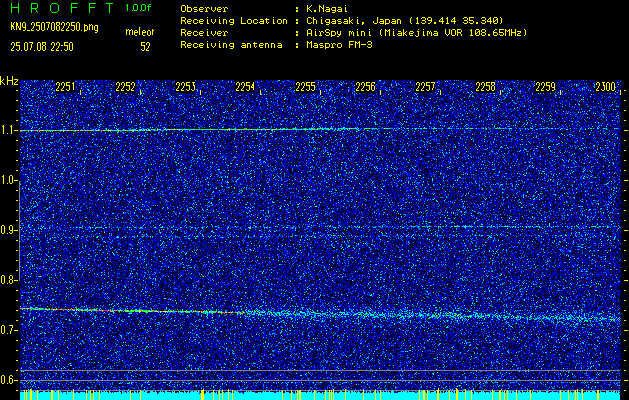Click the 0.7 frequency axis label
Viewport: 629px width, 400px height.
point(9,330)
